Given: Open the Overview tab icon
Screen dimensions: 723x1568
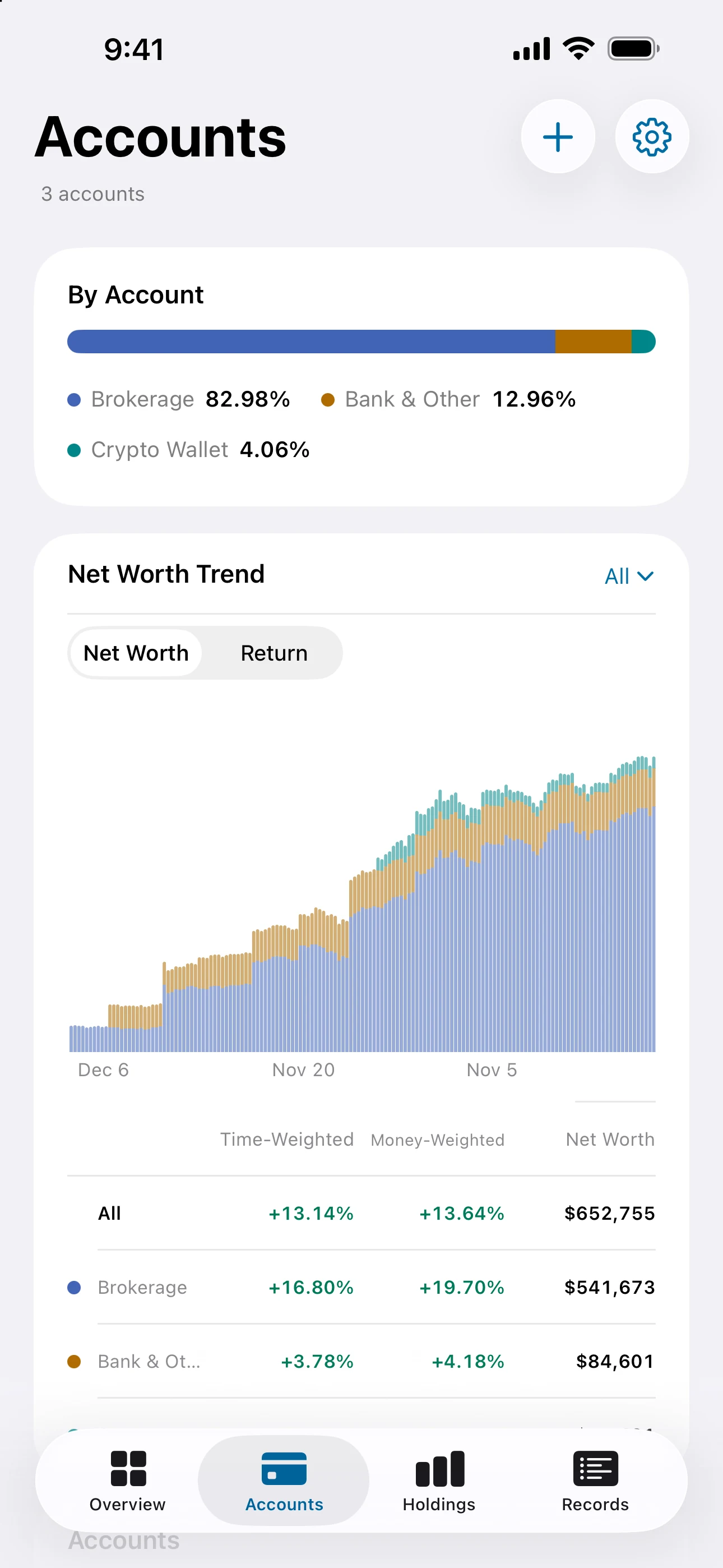Looking at the screenshot, I should coord(128,1468).
